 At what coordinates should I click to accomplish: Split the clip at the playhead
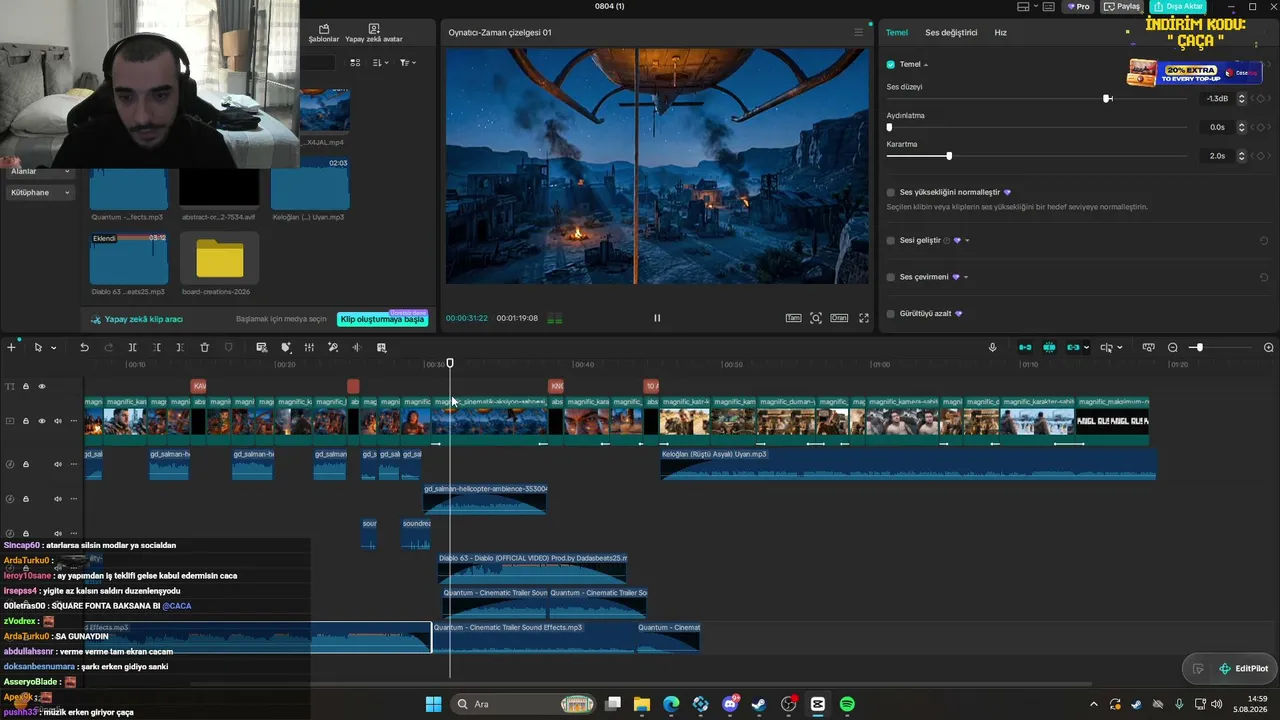pos(132,347)
